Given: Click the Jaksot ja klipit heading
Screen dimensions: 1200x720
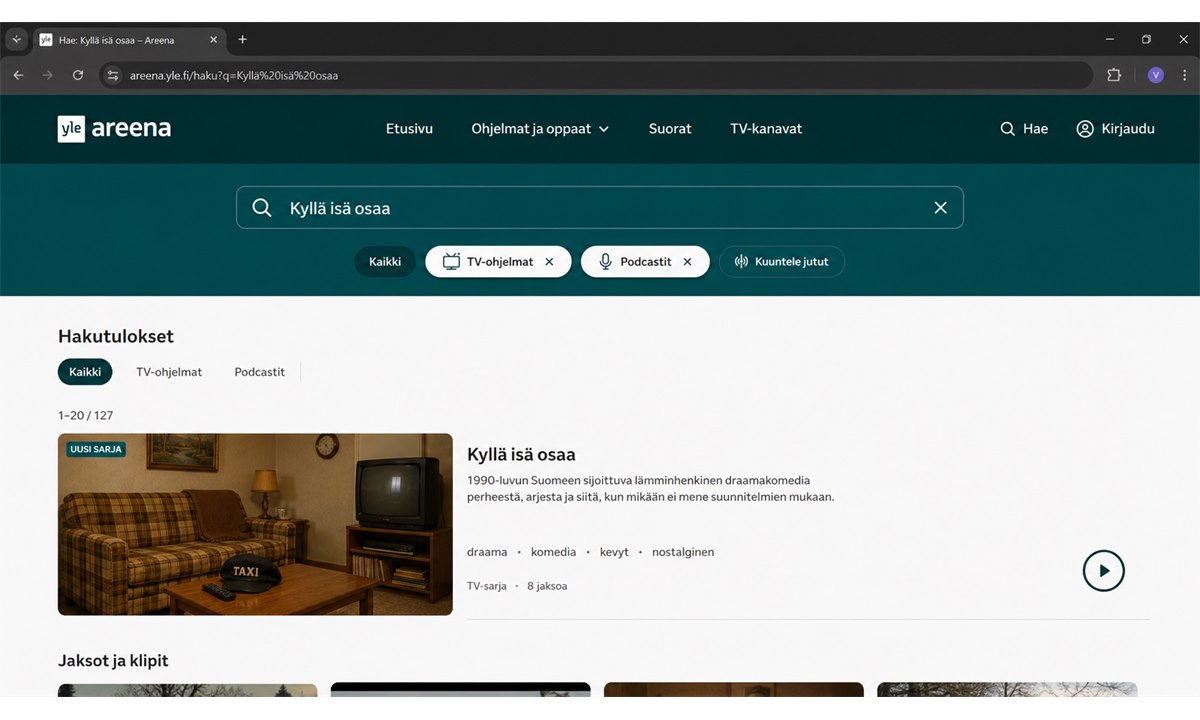Looking at the screenshot, I should tap(113, 661).
